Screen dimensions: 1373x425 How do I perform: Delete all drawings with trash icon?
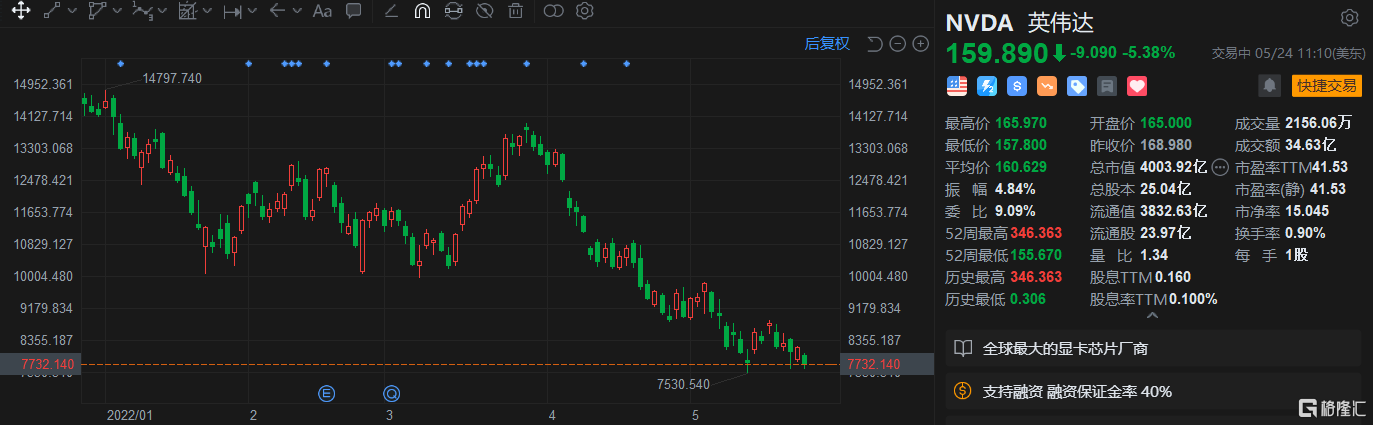click(515, 12)
